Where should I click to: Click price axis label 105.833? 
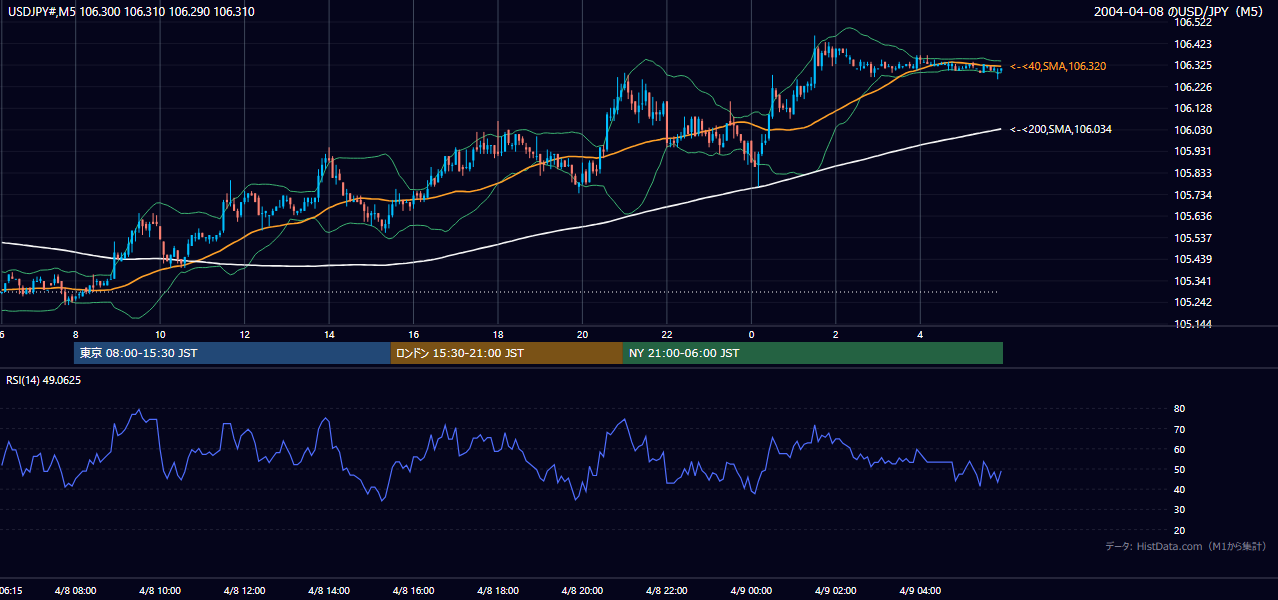pyautogui.click(x=1193, y=173)
